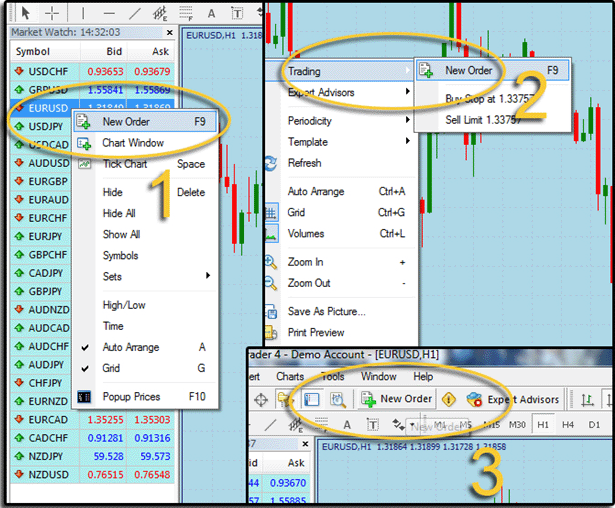Expand the Periodicity submenu arrow
This screenshot has width=615, height=508.
(x=408, y=120)
